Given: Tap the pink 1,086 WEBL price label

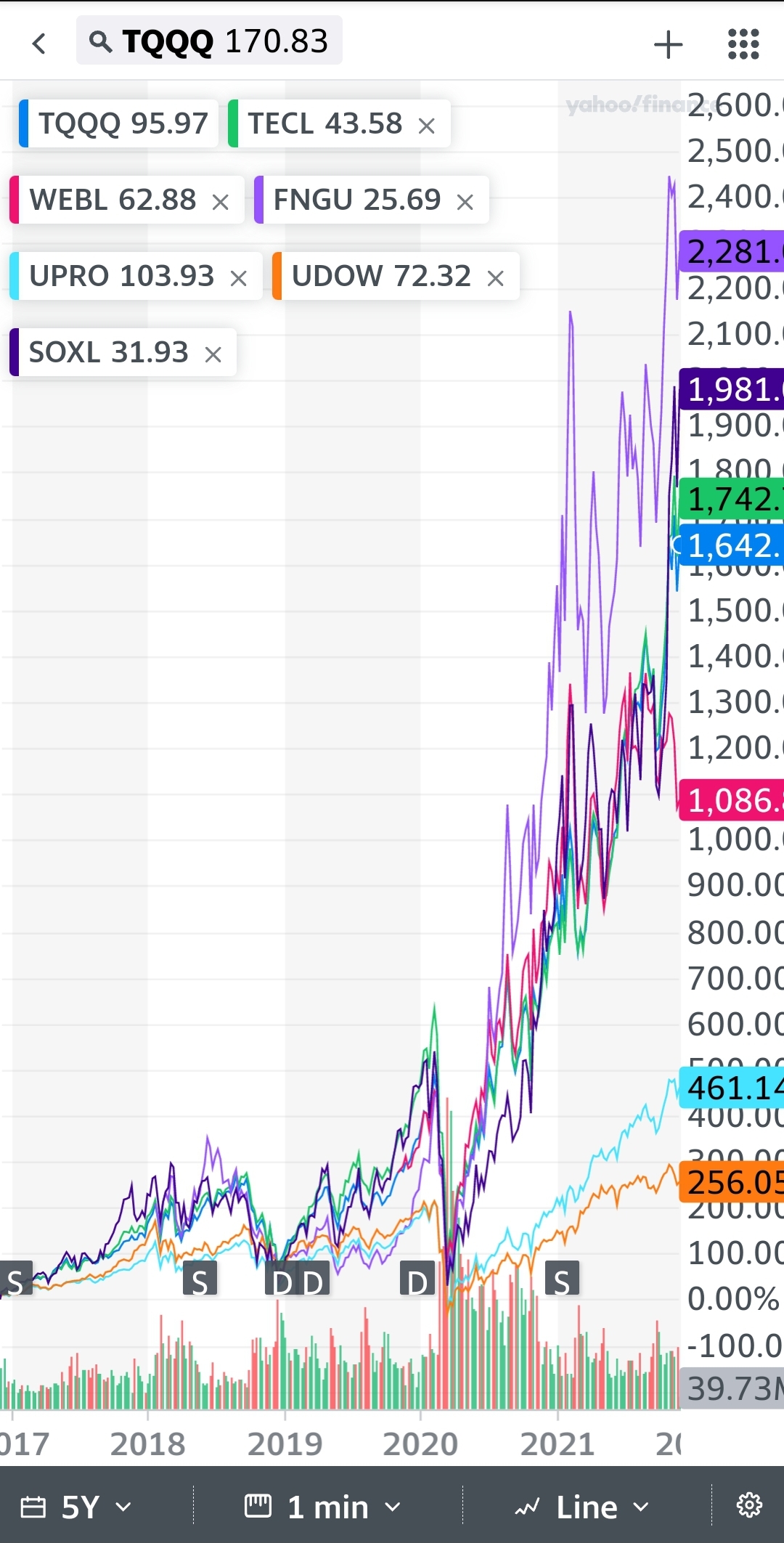Looking at the screenshot, I should coord(732,800).
